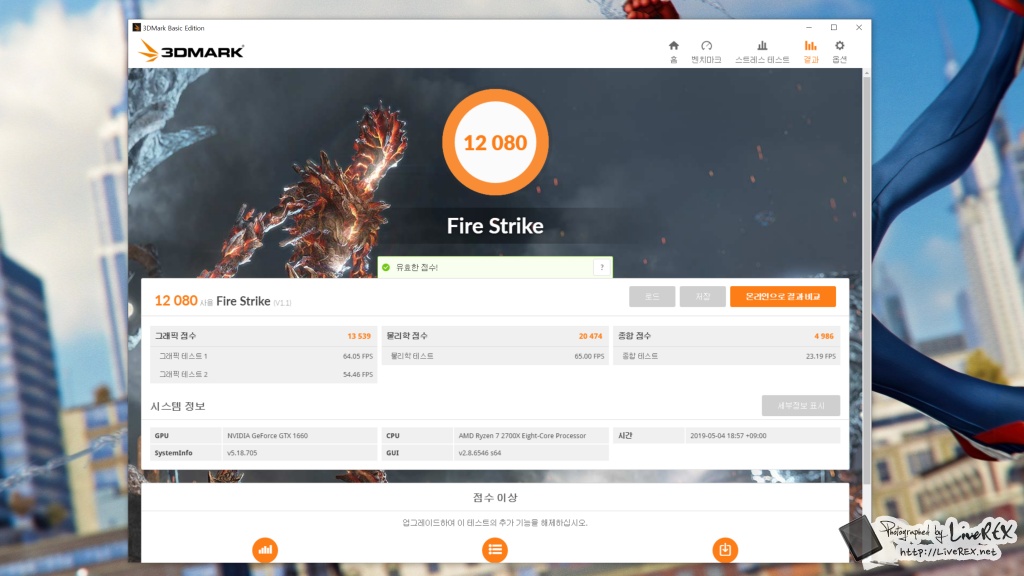The height and width of the screenshot is (576, 1024).
Task: Click the graphics score value 13 539
Action: (x=359, y=336)
